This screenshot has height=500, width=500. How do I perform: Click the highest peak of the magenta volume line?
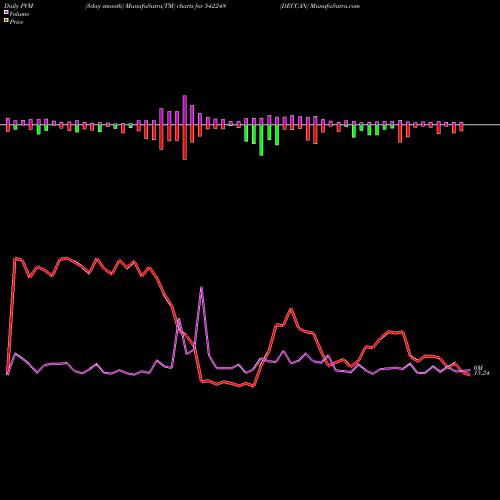pyautogui.click(x=201, y=287)
